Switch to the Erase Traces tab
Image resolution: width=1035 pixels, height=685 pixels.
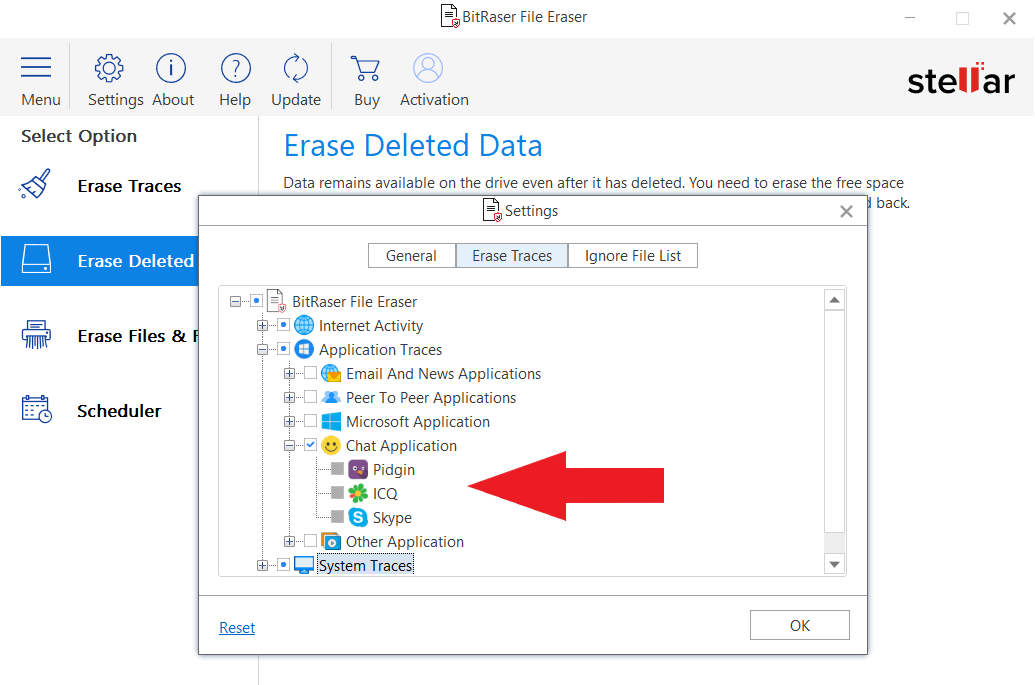(512, 256)
